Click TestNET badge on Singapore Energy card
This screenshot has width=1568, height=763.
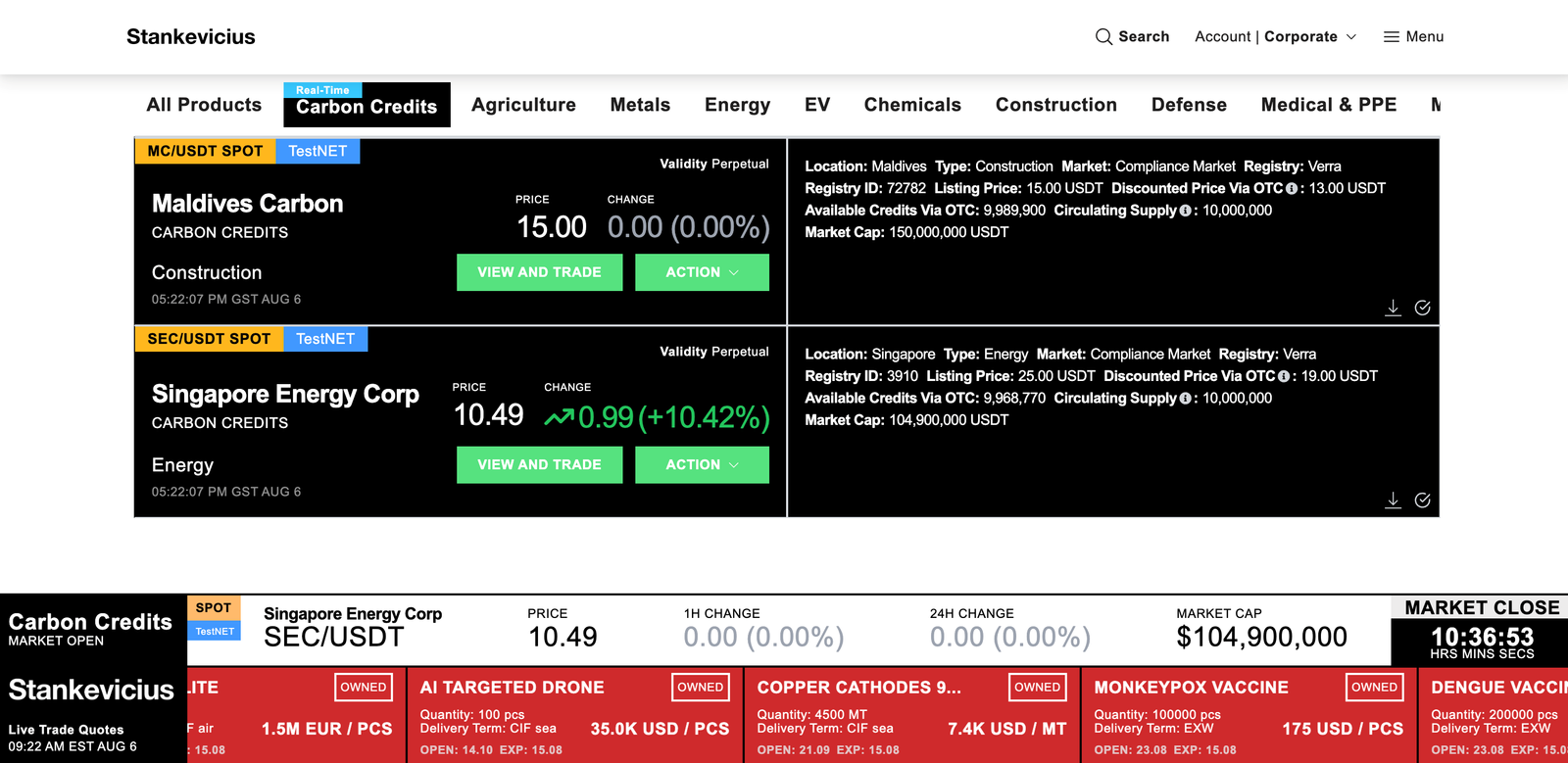pos(325,339)
